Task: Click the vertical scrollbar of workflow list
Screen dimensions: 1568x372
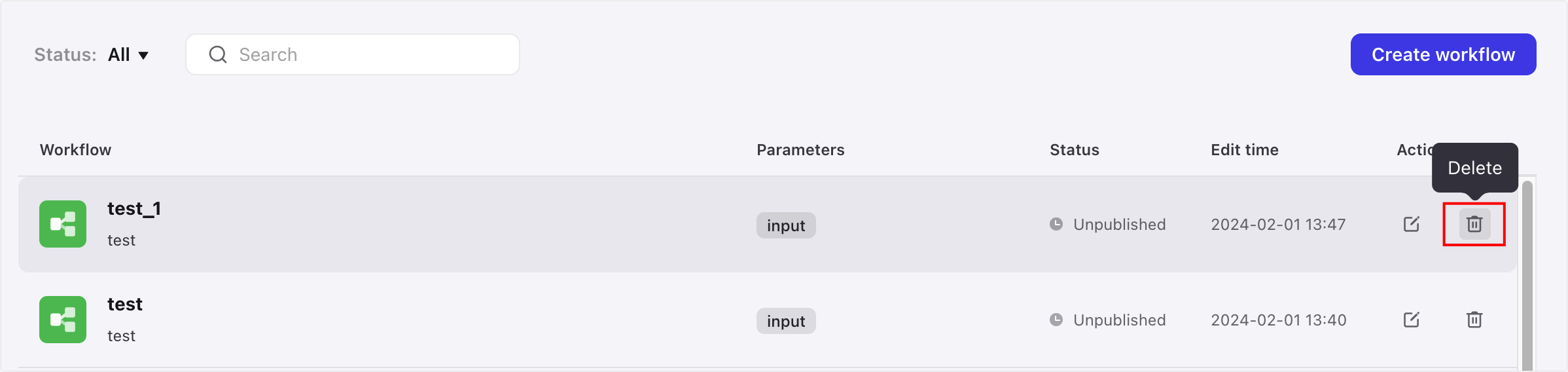Action: pos(1527,275)
